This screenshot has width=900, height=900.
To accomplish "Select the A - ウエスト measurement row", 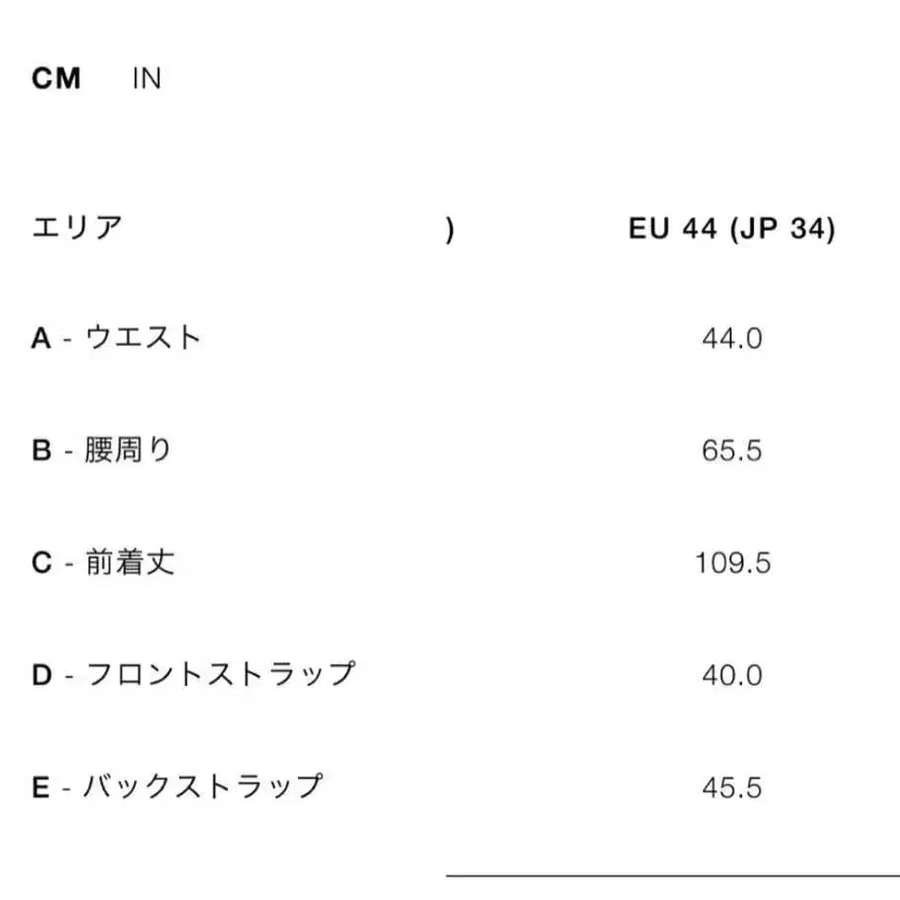I will (x=118, y=337).
